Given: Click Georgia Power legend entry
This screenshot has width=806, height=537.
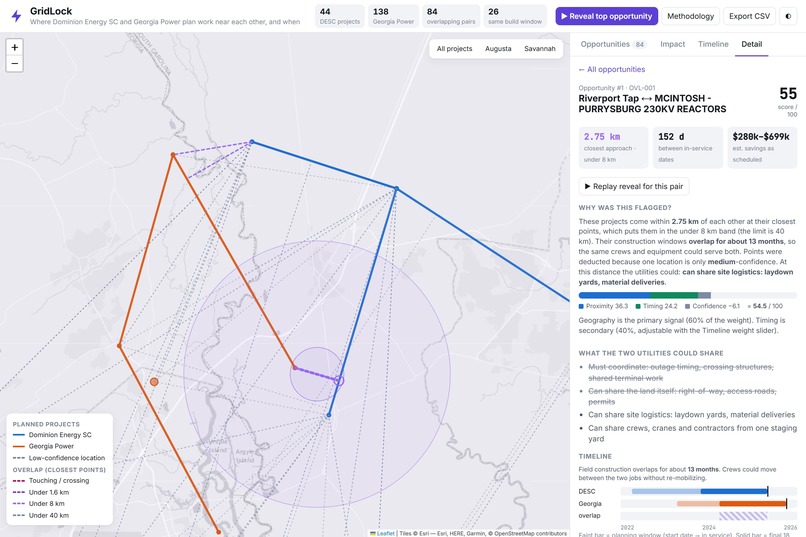Looking at the screenshot, I should point(44,446).
